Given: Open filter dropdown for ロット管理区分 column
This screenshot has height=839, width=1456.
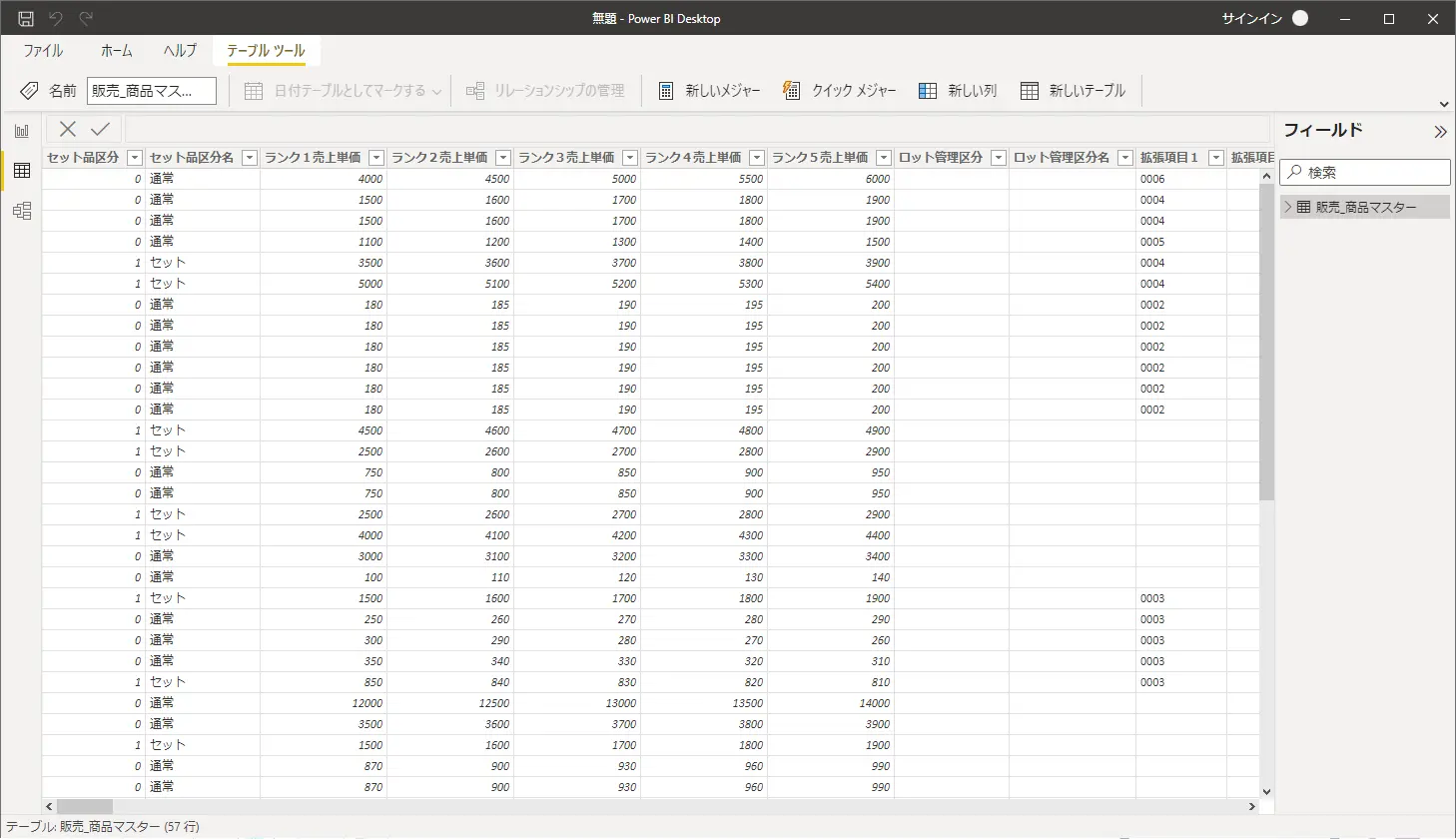Looking at the screenshot, I should 998,158.
